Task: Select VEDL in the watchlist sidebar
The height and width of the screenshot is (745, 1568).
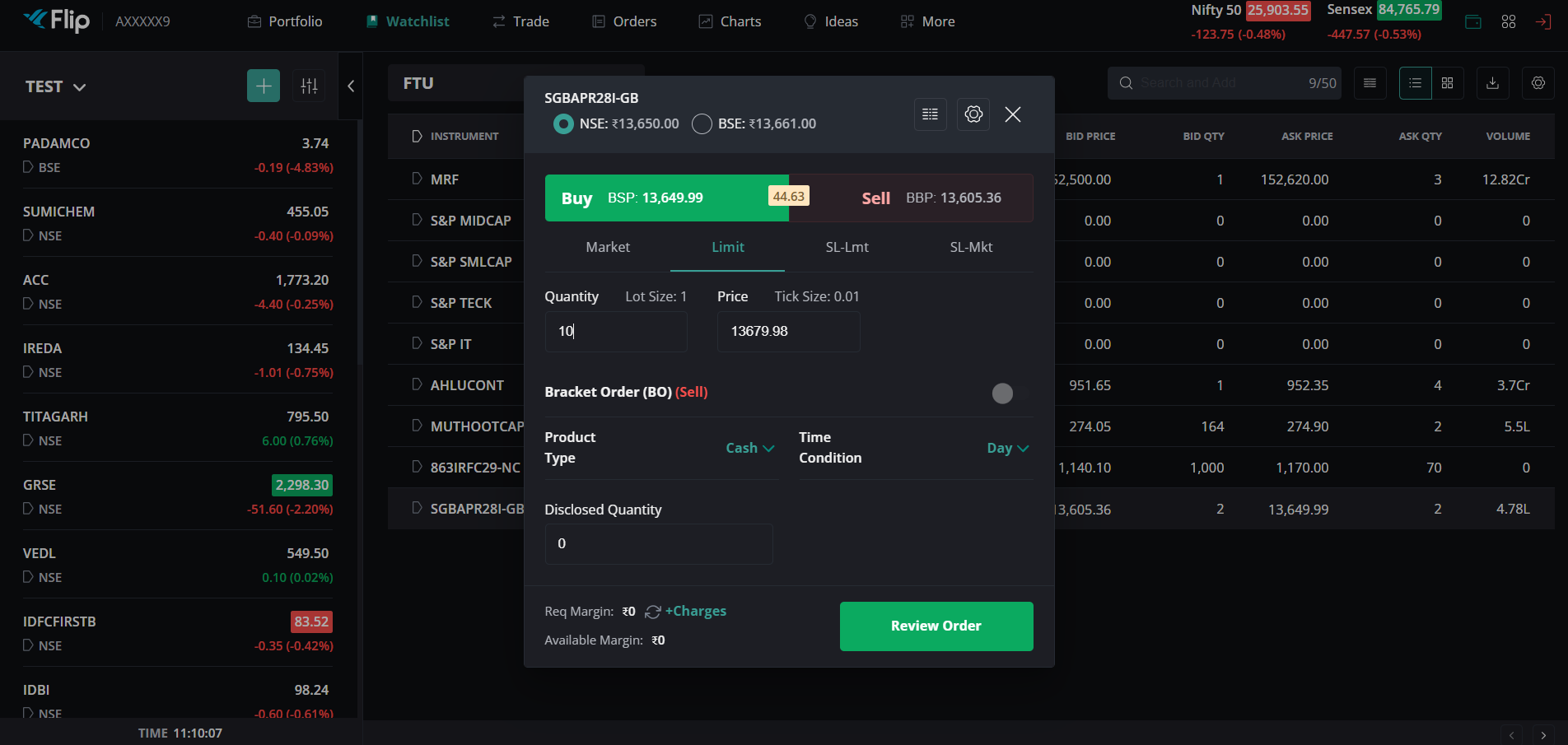Action: click(178, 565)
